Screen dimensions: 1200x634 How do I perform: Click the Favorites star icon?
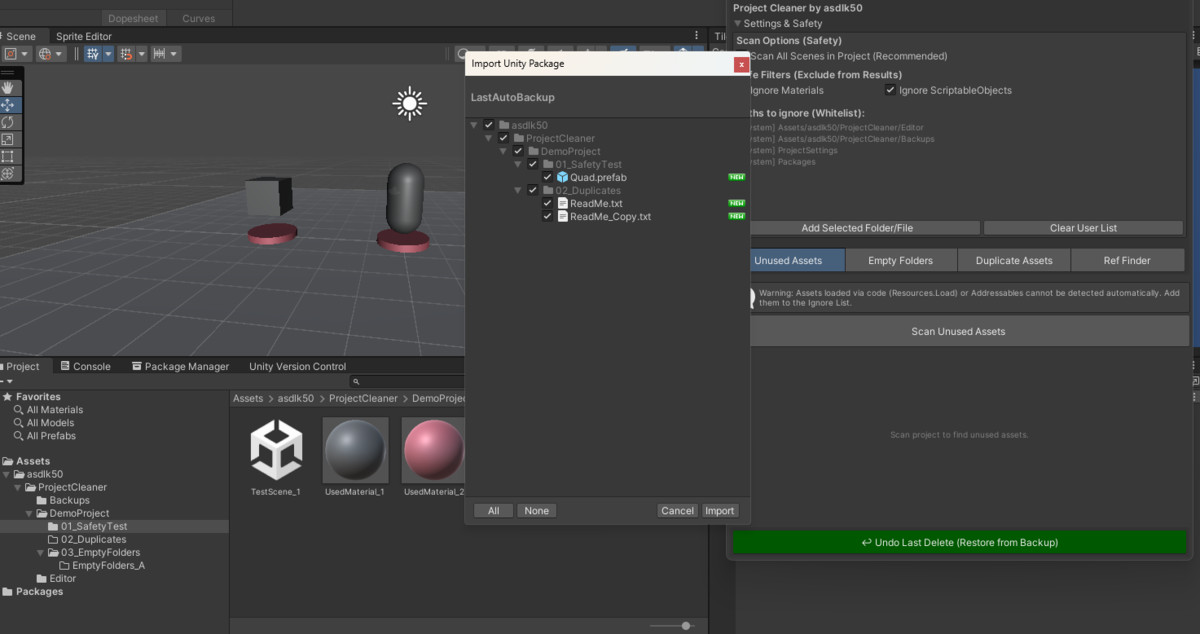8,397
